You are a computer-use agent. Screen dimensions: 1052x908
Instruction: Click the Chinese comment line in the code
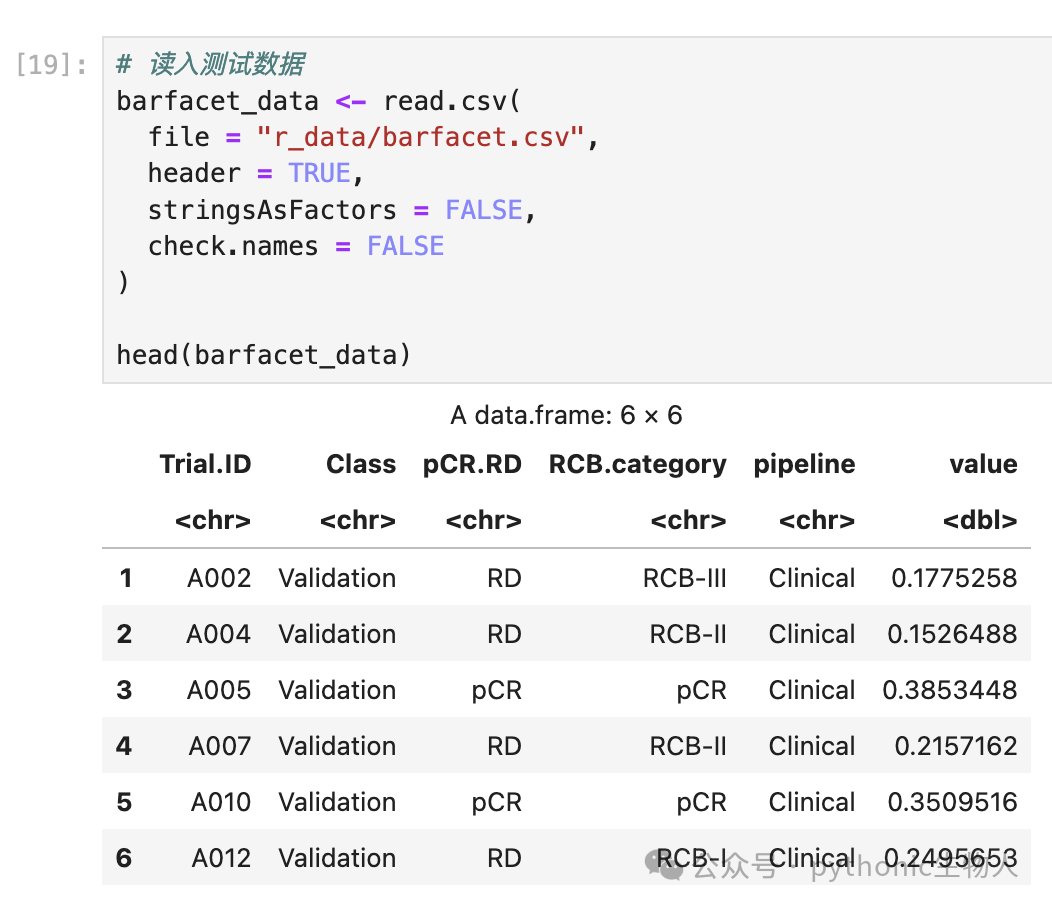(211, 64)
